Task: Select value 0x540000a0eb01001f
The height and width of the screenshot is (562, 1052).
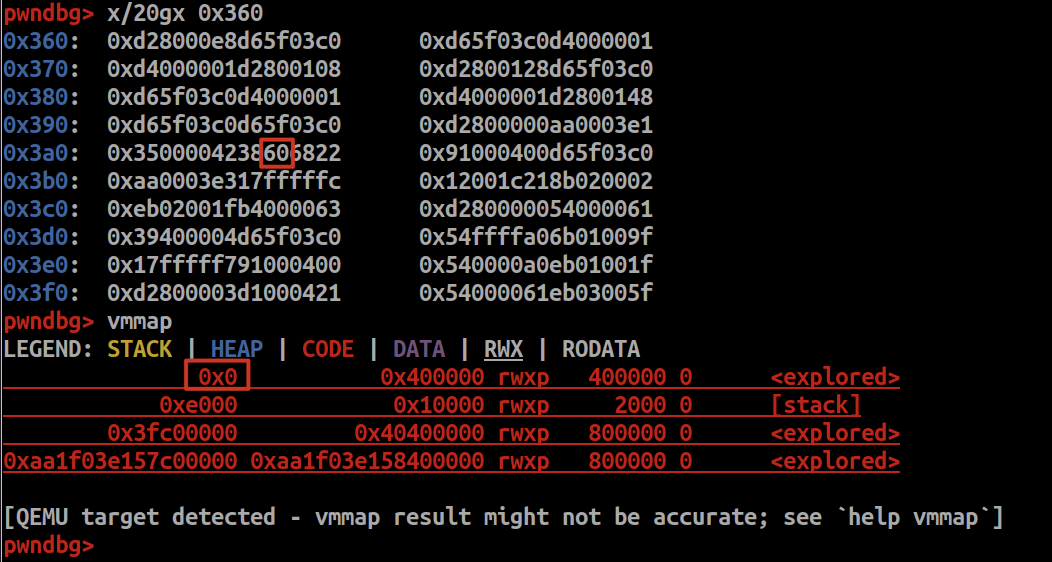Action: pos(536,266)
